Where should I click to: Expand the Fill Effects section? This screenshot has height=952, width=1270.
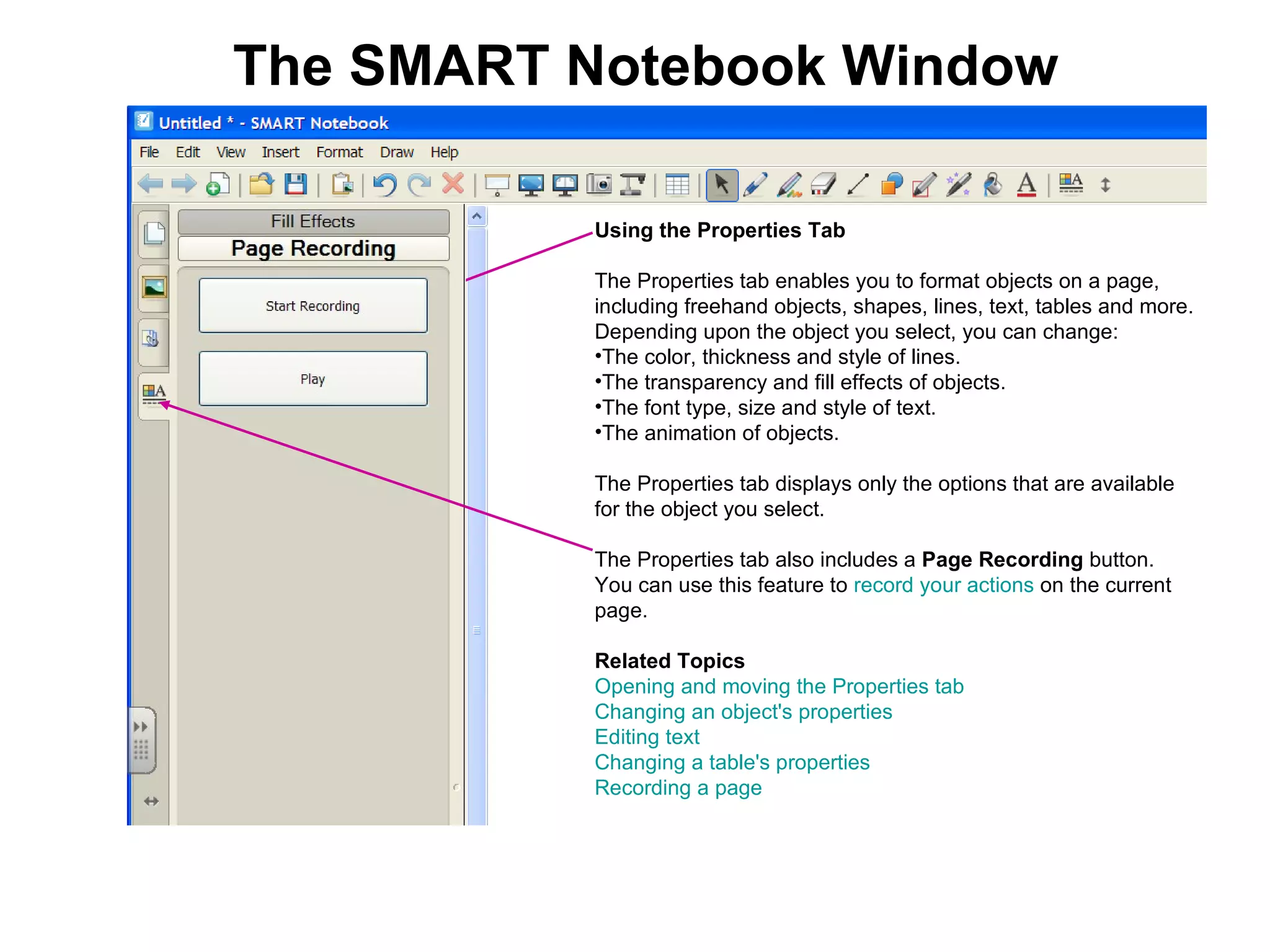click(313, 221)
